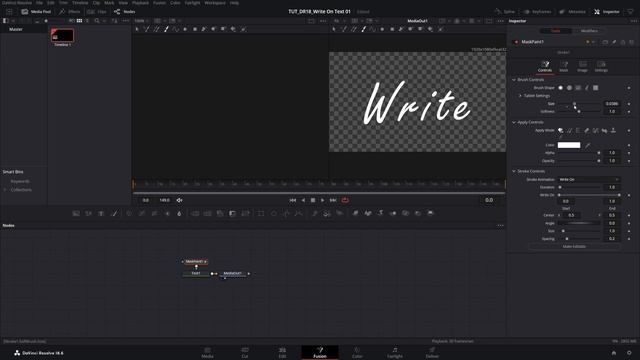Adjust the Write On range slider
The width and height of the screenshot is (640, 360).
coord(589,195)
